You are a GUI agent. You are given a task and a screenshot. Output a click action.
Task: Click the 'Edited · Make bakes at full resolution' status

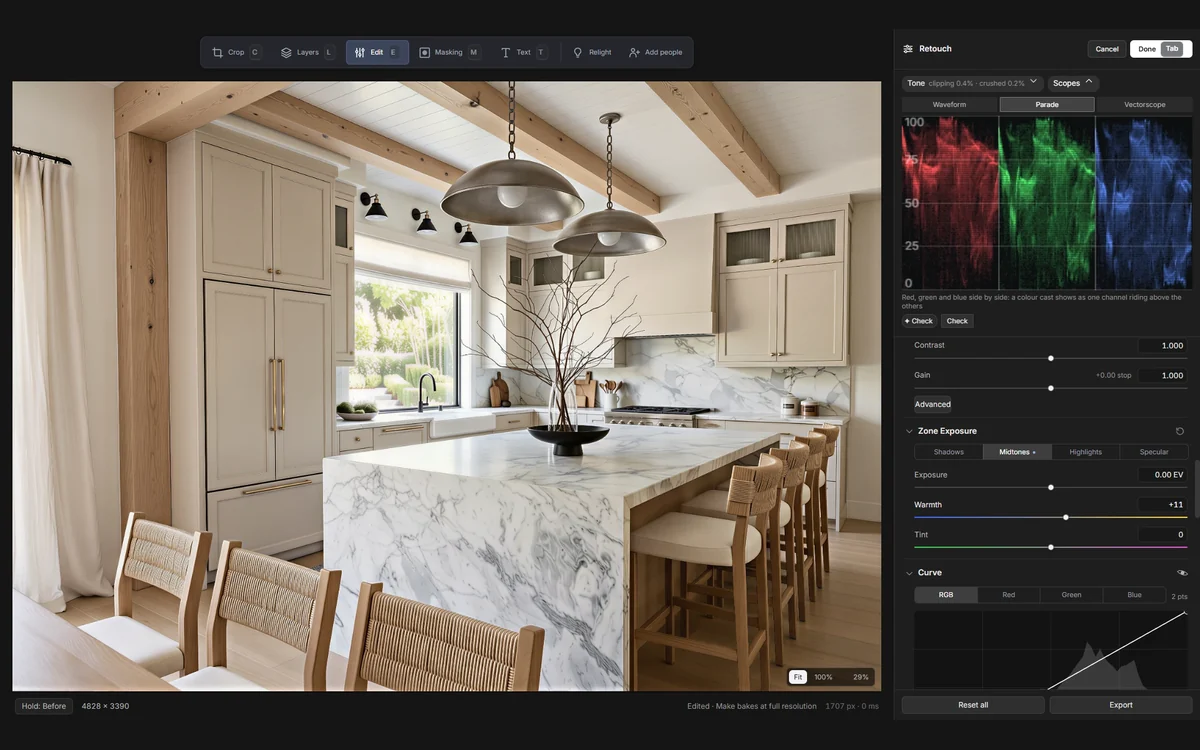click(x=752, y=706)
